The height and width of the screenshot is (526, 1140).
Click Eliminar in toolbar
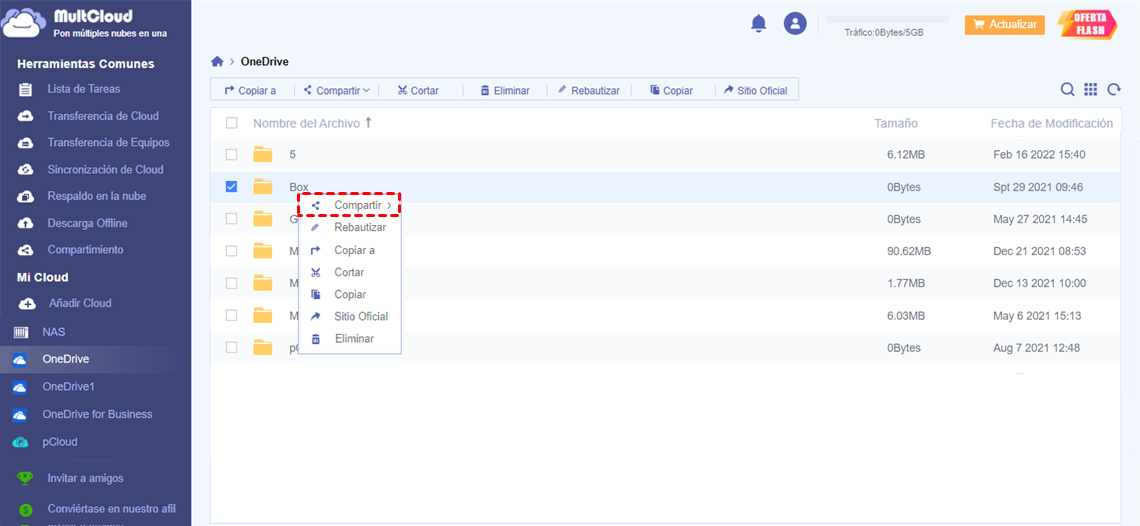pos(505,90)
